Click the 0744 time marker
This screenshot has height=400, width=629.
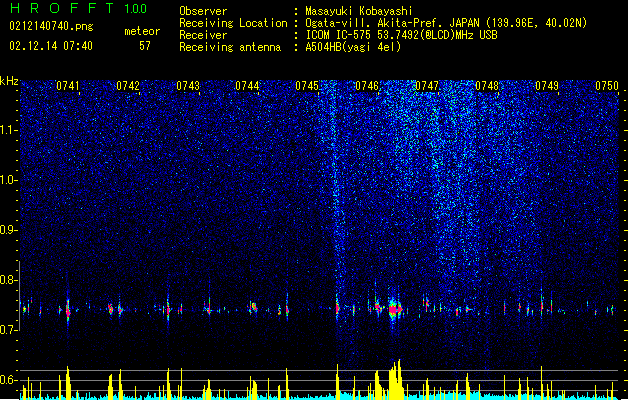[x=247, y=86]
